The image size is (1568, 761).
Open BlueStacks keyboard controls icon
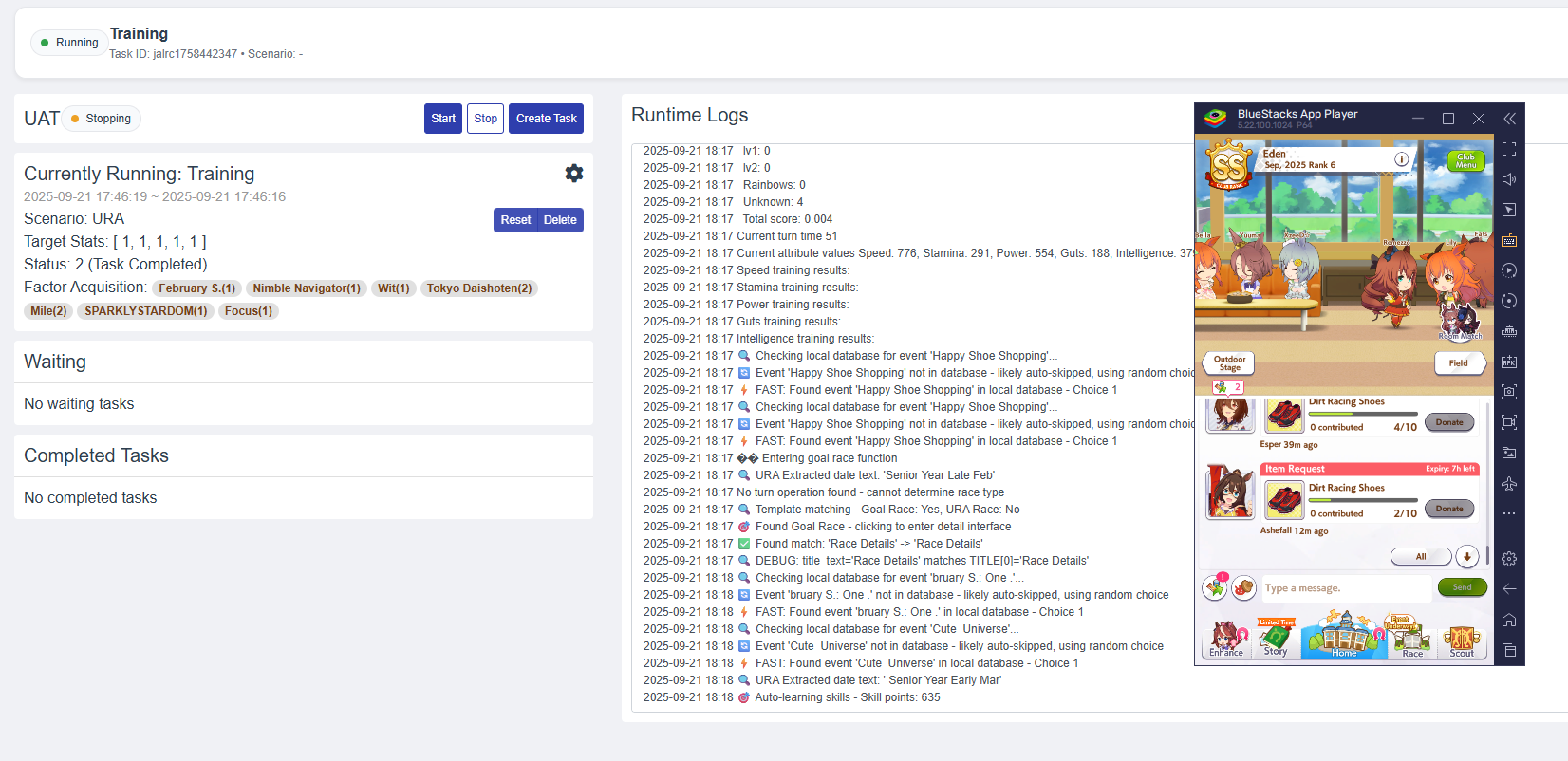click(x=1509, y=240)
